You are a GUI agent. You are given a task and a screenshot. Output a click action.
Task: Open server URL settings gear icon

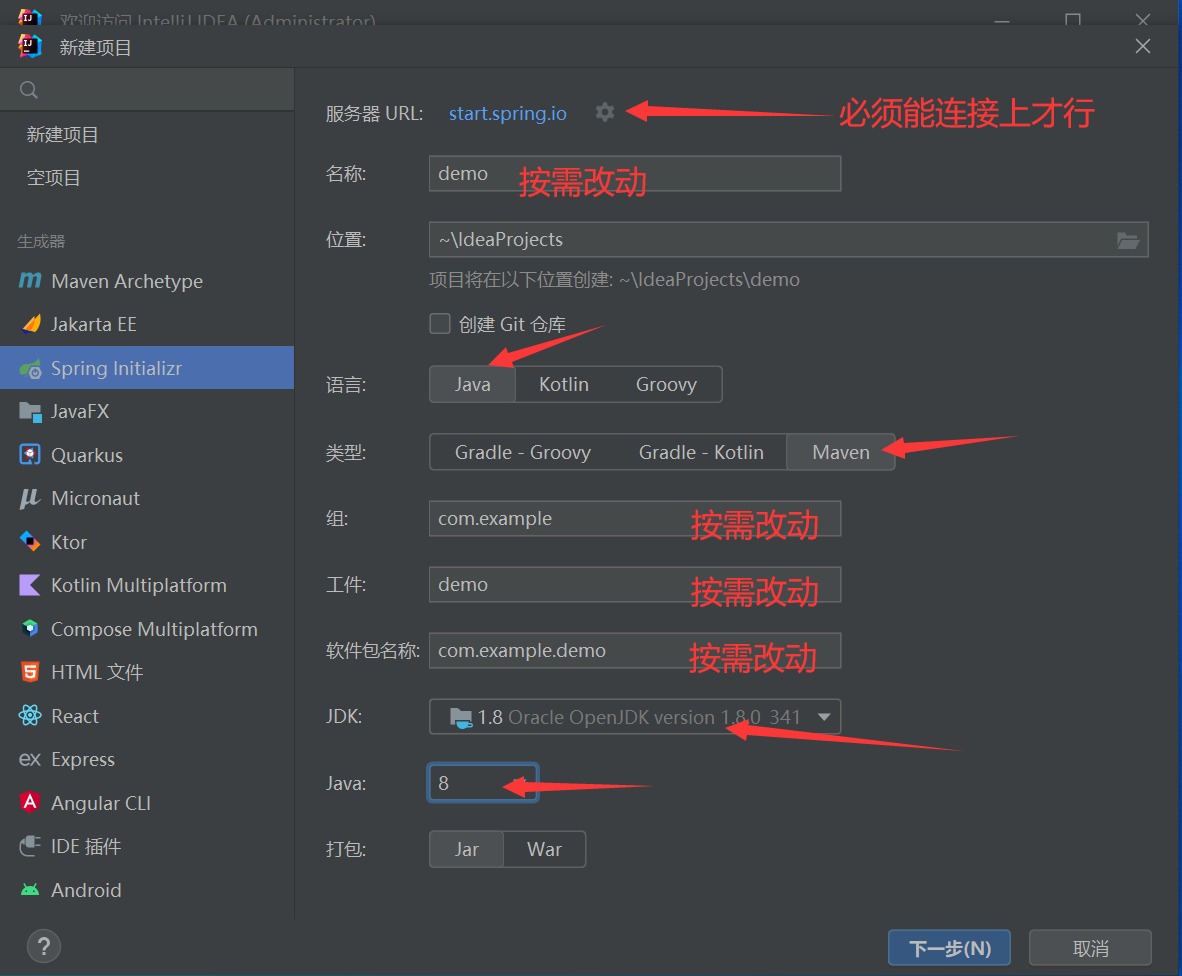click(604, 112)
